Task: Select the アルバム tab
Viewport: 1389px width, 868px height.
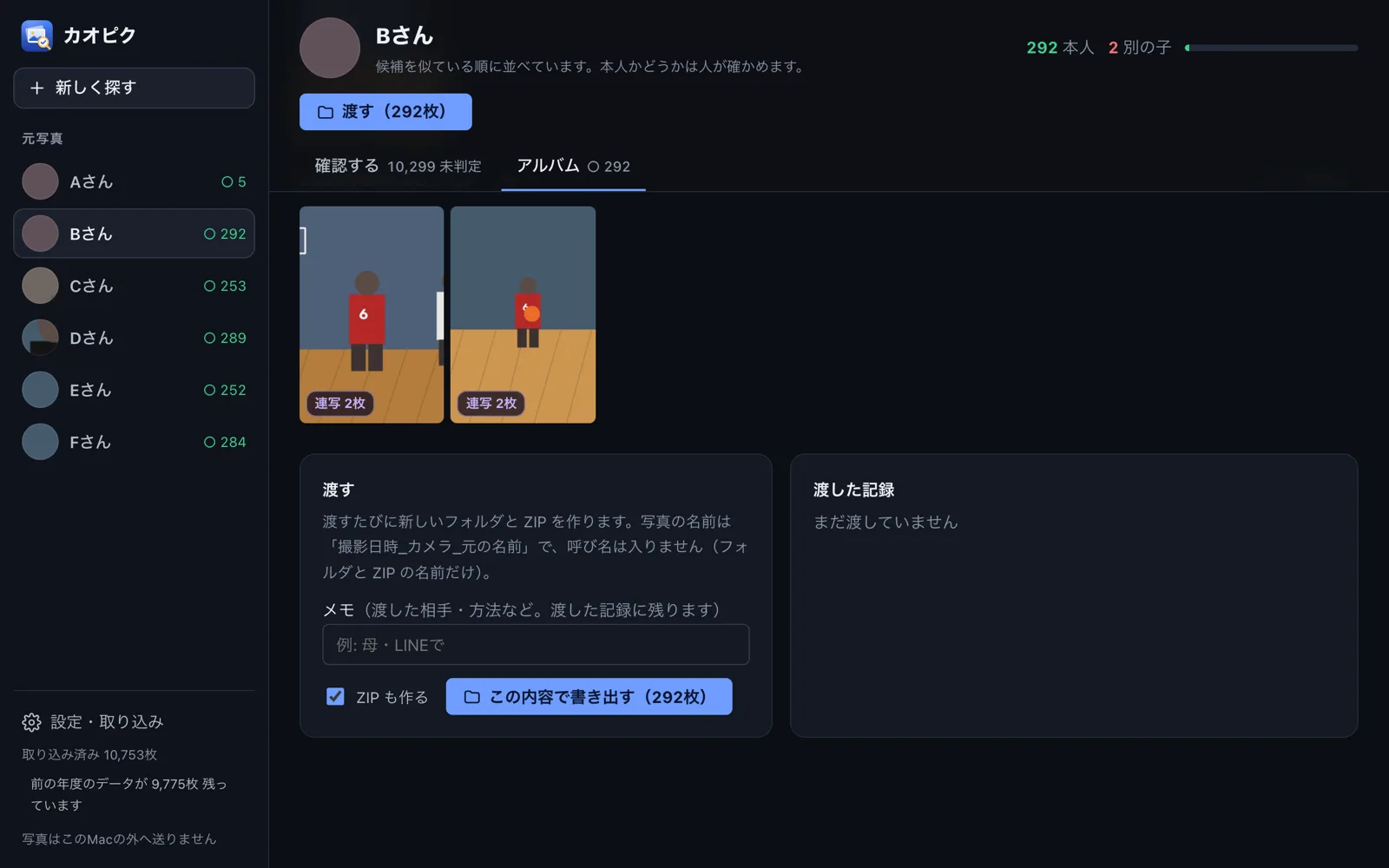Action: (x=573, y=166)
